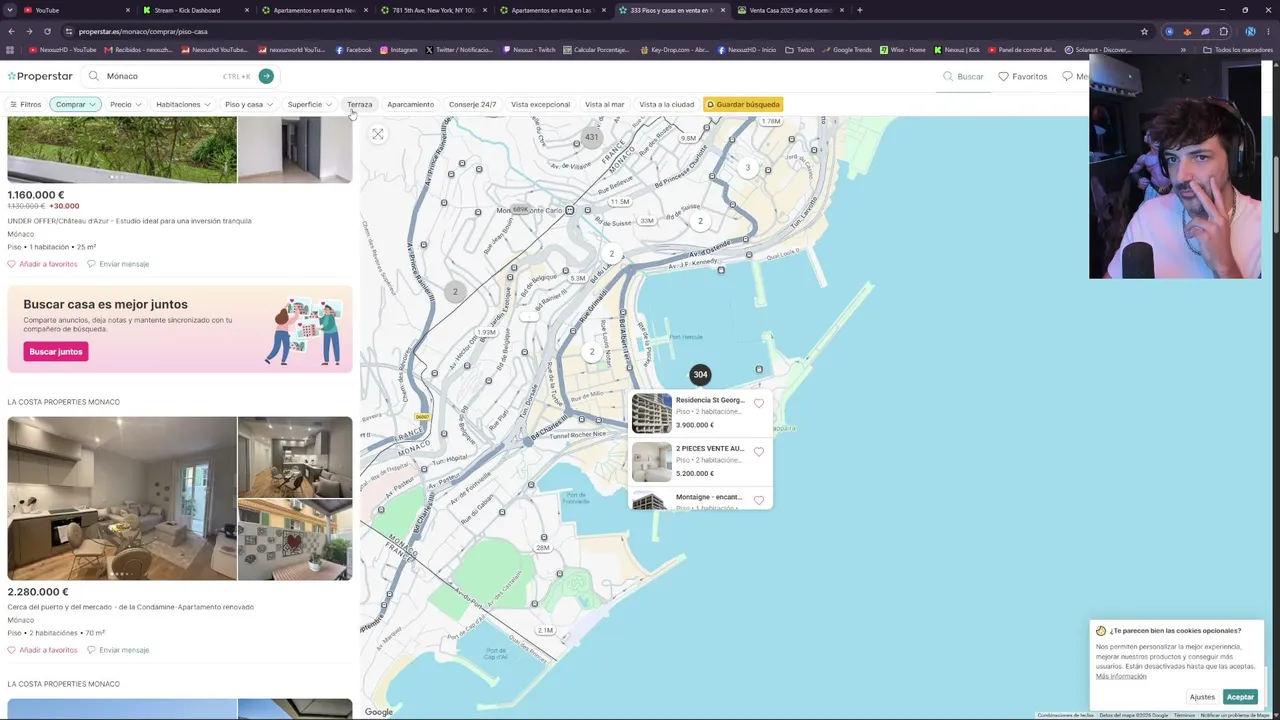Click the 11.5M price marker on map
Viewport: 1280px width, 720px height.
tap(620, 201)
